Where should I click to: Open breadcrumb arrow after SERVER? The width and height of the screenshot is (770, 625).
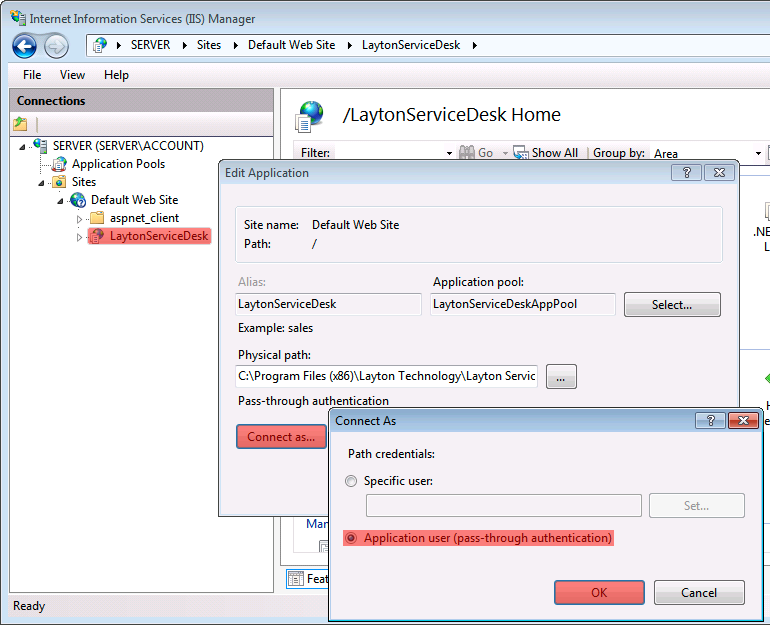pos(185,46)
